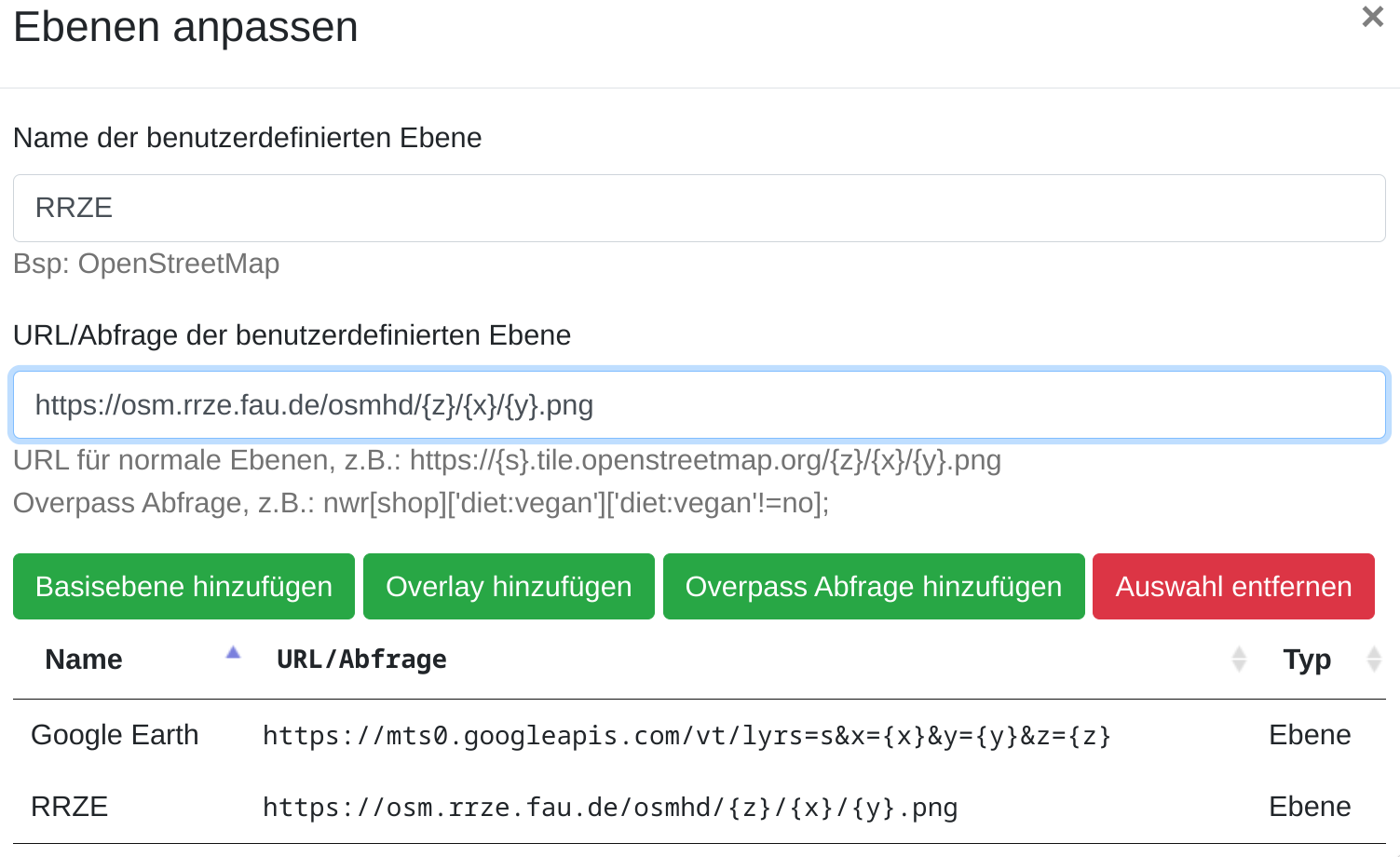Click the googleapis URL in the table

686,736
